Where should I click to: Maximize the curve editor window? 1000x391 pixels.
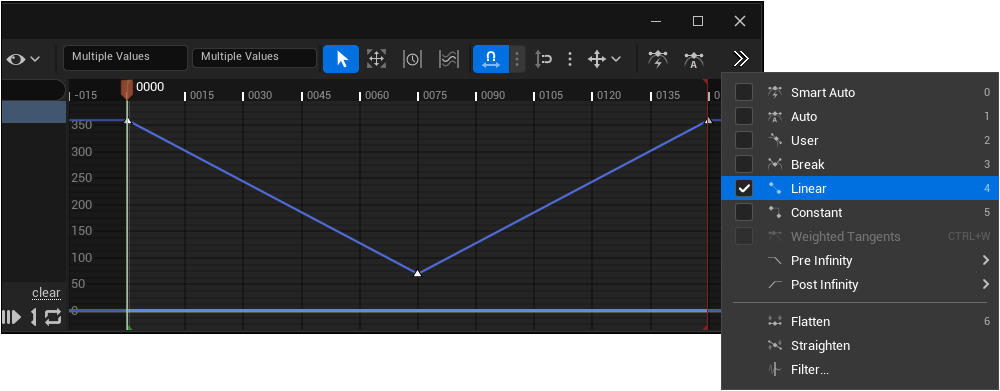(x=698, y=21)
